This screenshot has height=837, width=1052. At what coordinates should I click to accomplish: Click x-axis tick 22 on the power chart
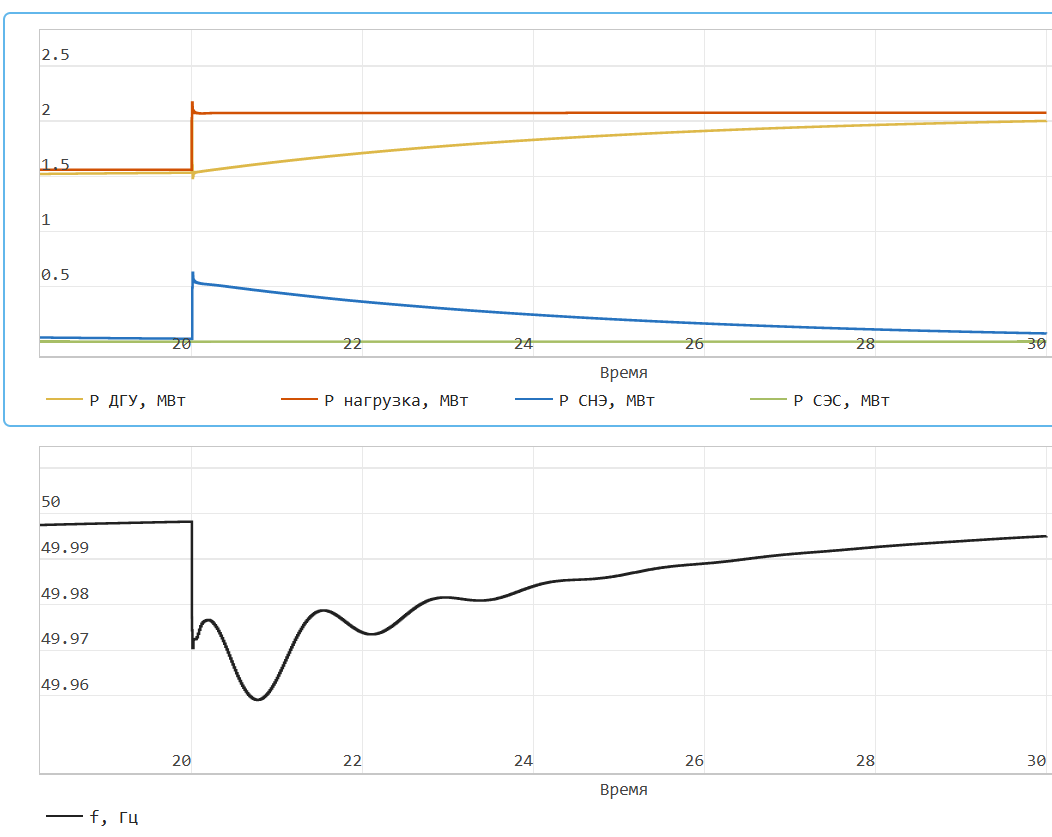(x=352, y=344)
